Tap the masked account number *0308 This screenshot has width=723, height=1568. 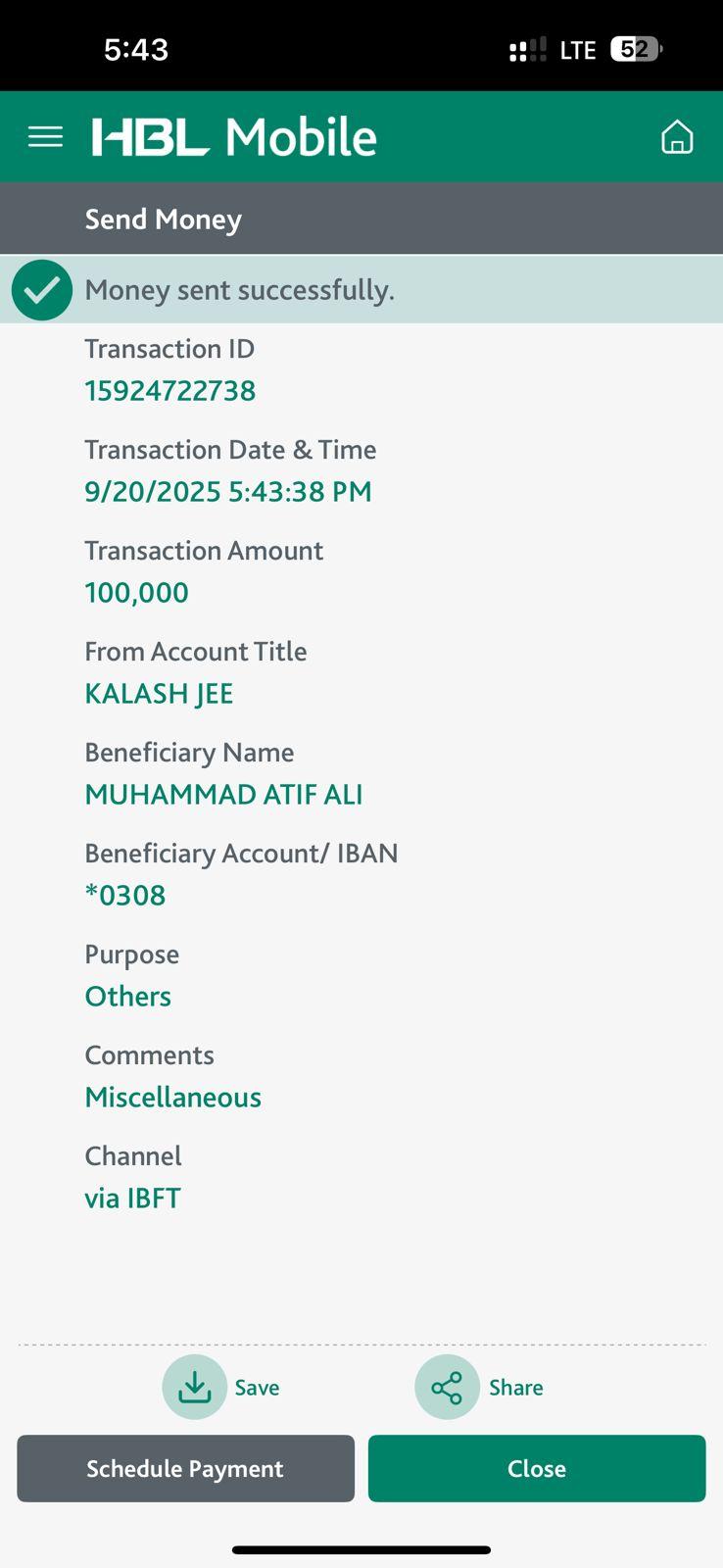125,896
